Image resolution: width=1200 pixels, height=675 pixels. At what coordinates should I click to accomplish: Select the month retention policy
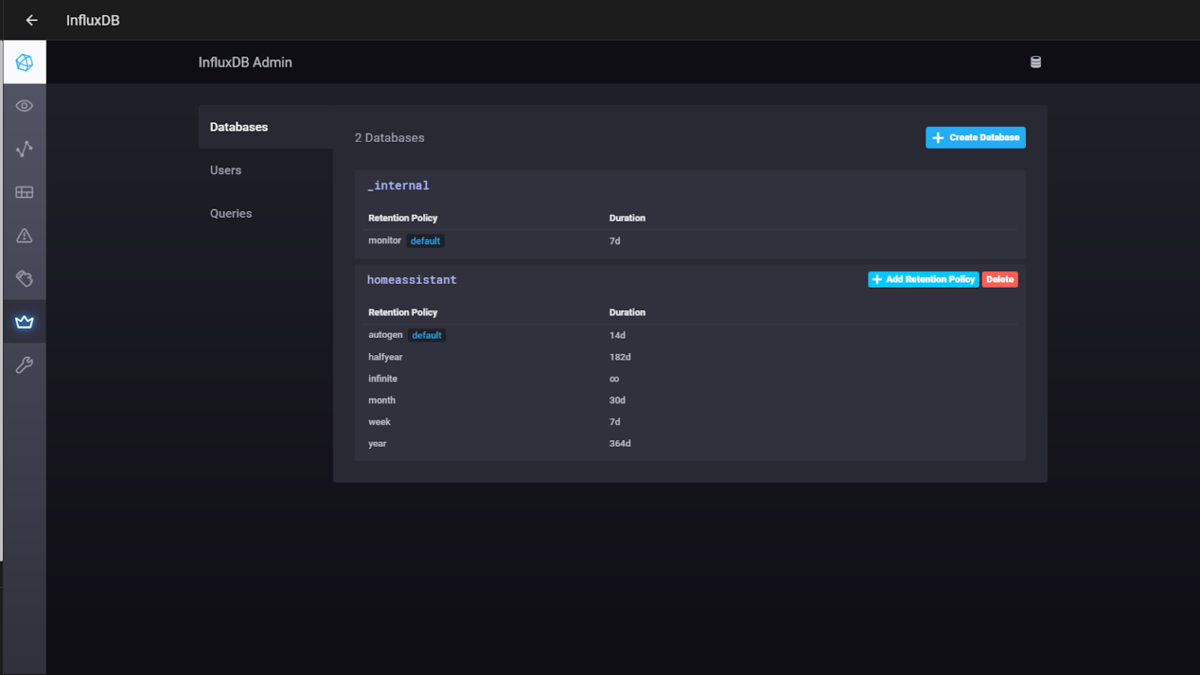381,400
